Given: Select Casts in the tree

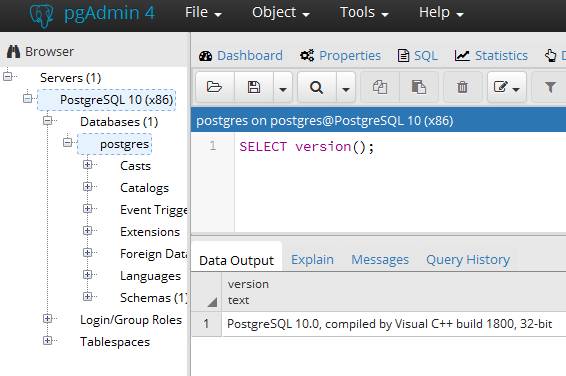Looking at the screenshot, I should [135, 166].
